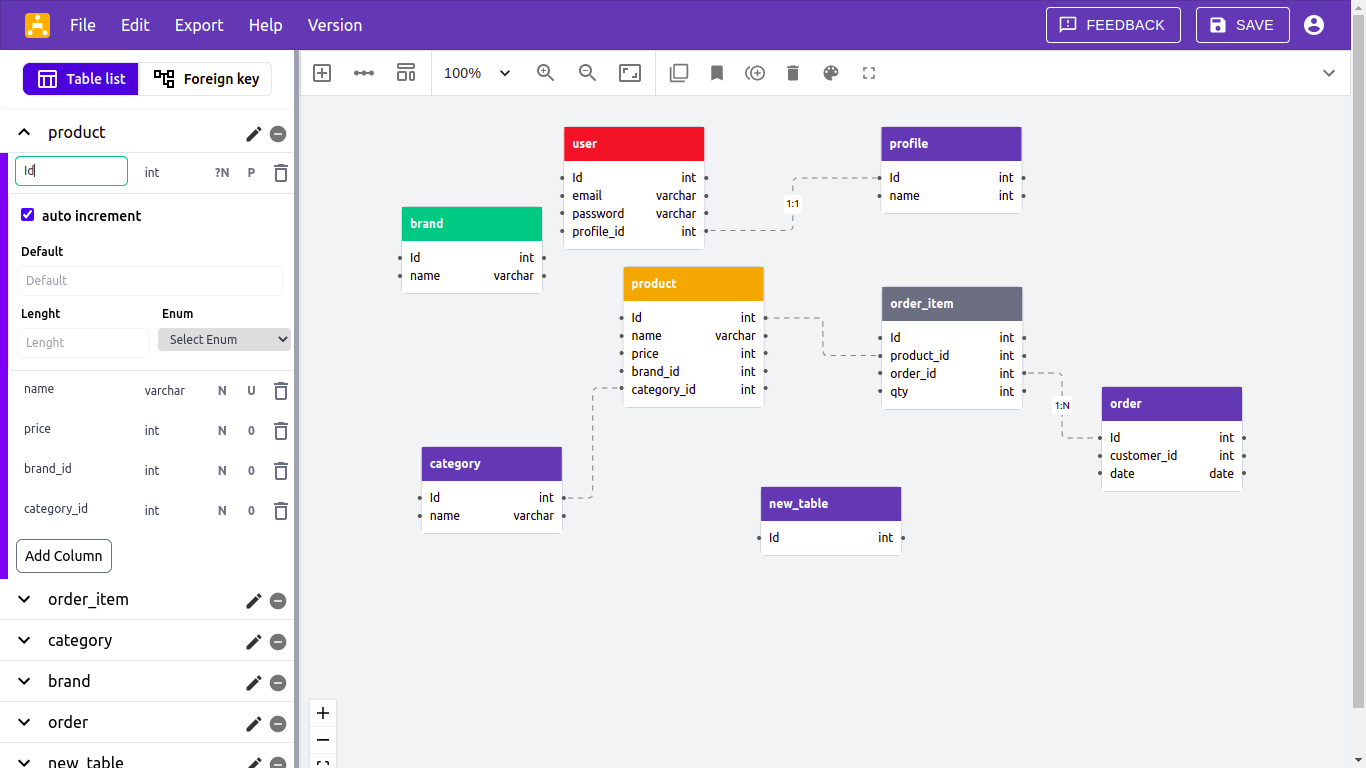Toggle nullable N on name column
The width and height of the screenshot is (1366, 768).
coord(222,391)
